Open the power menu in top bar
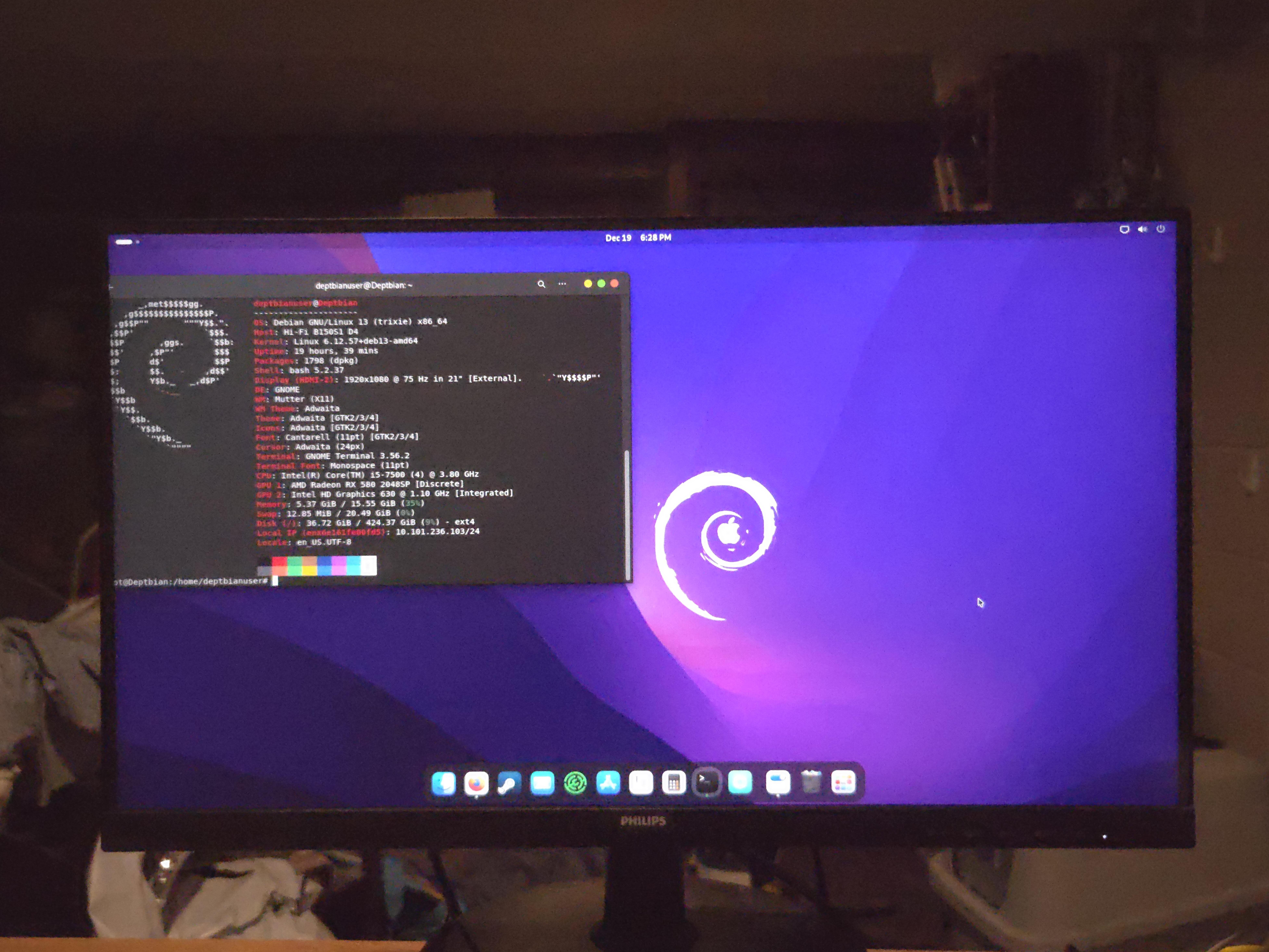Screen dimensions: 1269x952 pos(1161,229)
